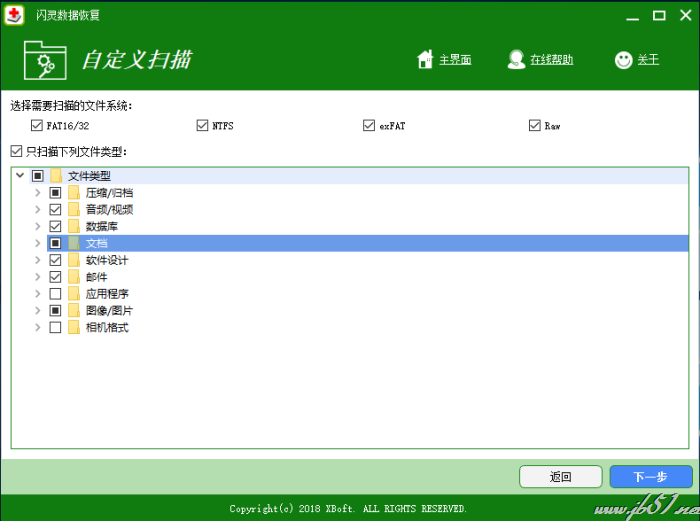Click the 下一步 button
This screenshot has width=700, height=521.
(x=650, y=477)
